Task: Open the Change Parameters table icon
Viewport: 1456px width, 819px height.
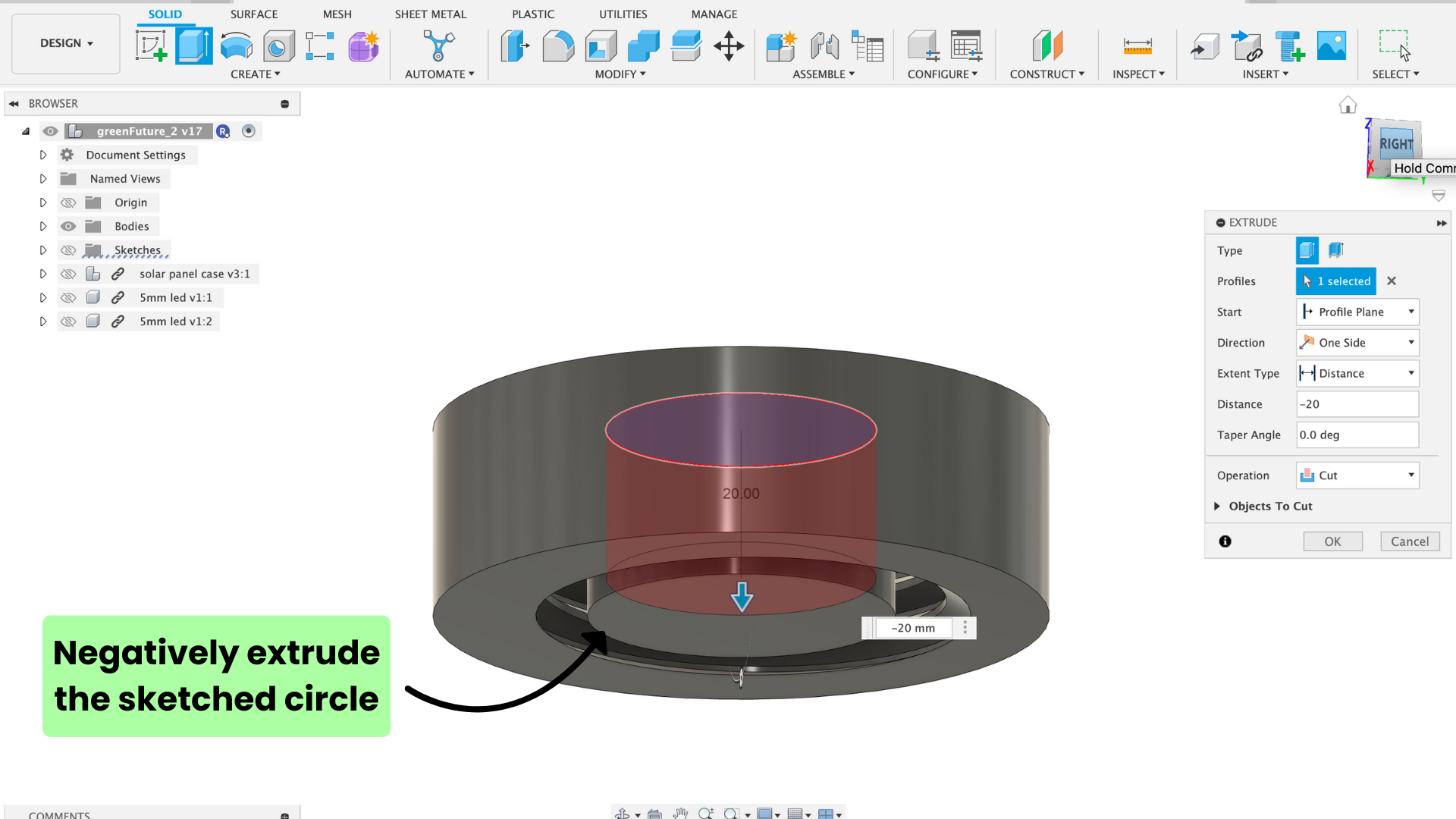Action: click(x=868, y=45)
